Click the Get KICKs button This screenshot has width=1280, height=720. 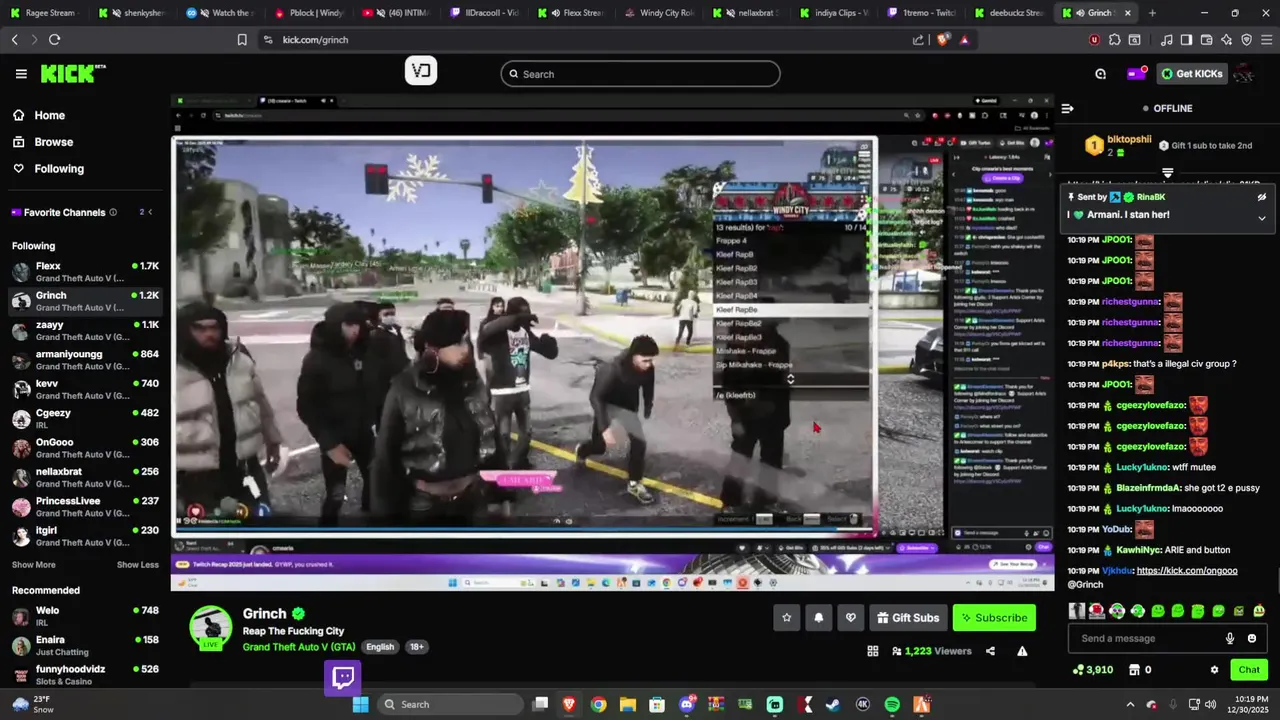pyautogui.click(x=1190, y=73)
